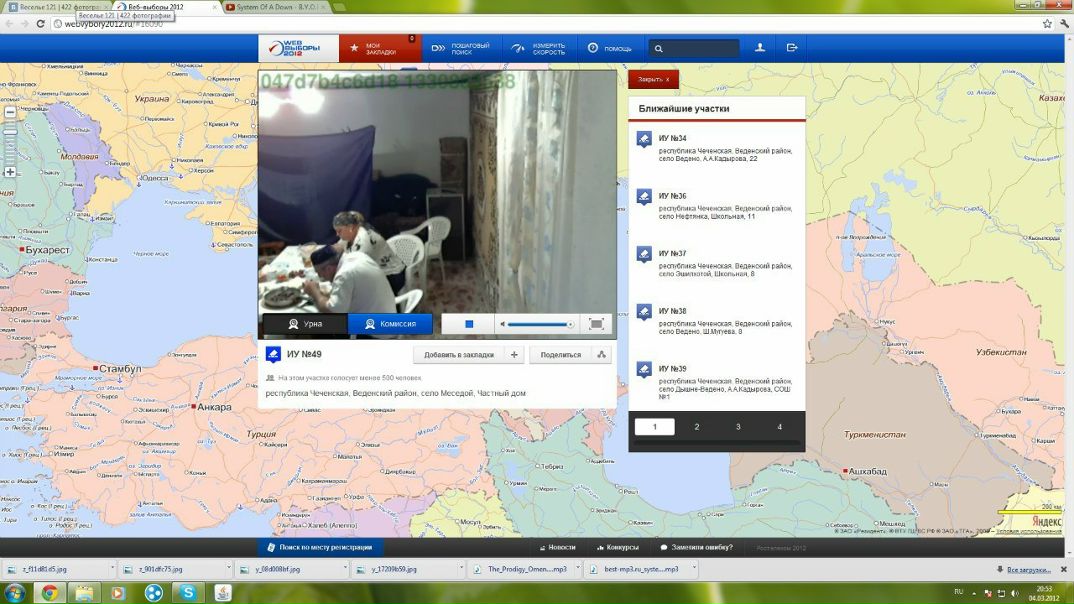Go to page 2 of nearby stations
The image size is (1074, 604).
click(x=696, y=425)
